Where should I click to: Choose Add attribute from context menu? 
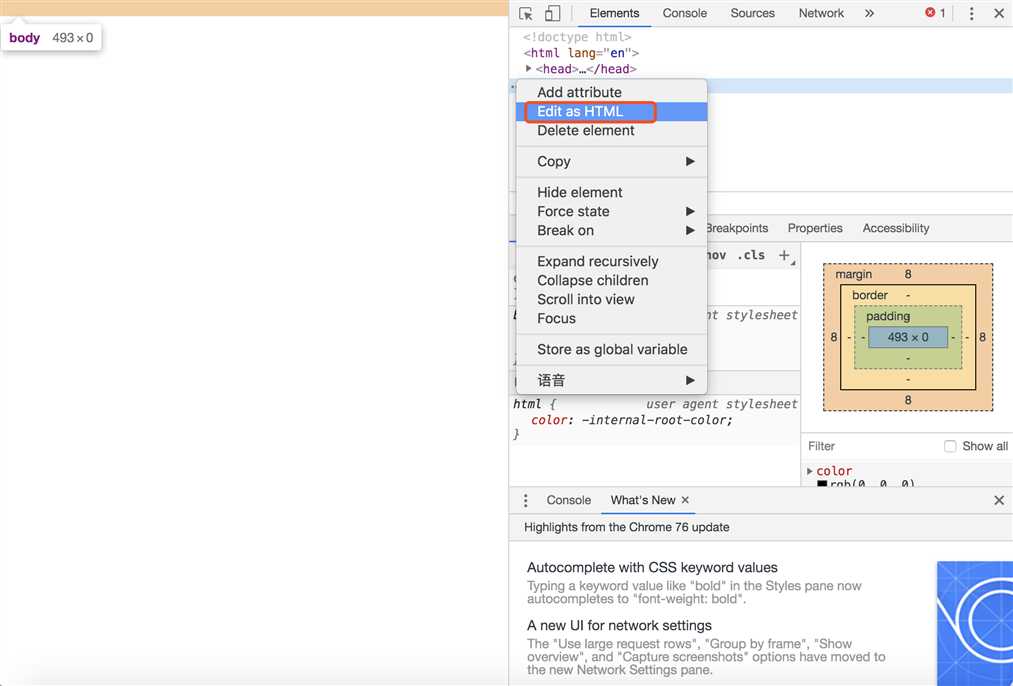(611, 92)
